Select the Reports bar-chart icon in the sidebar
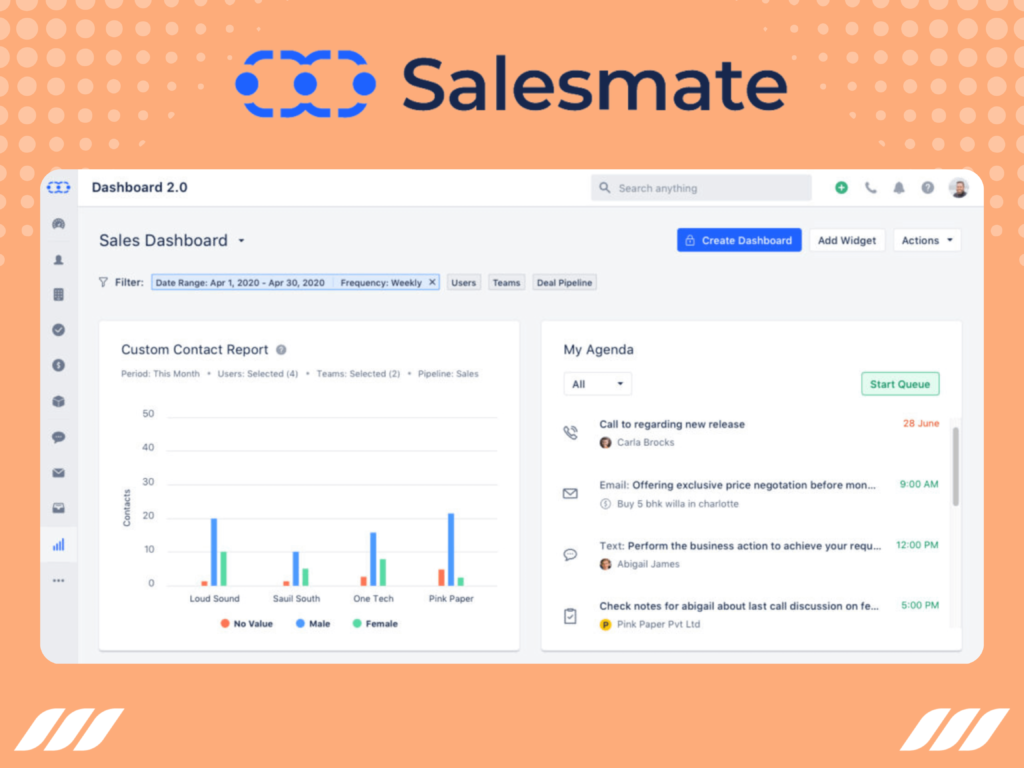This screenshot has width=1024, height=768. click(x=58, y=545)
